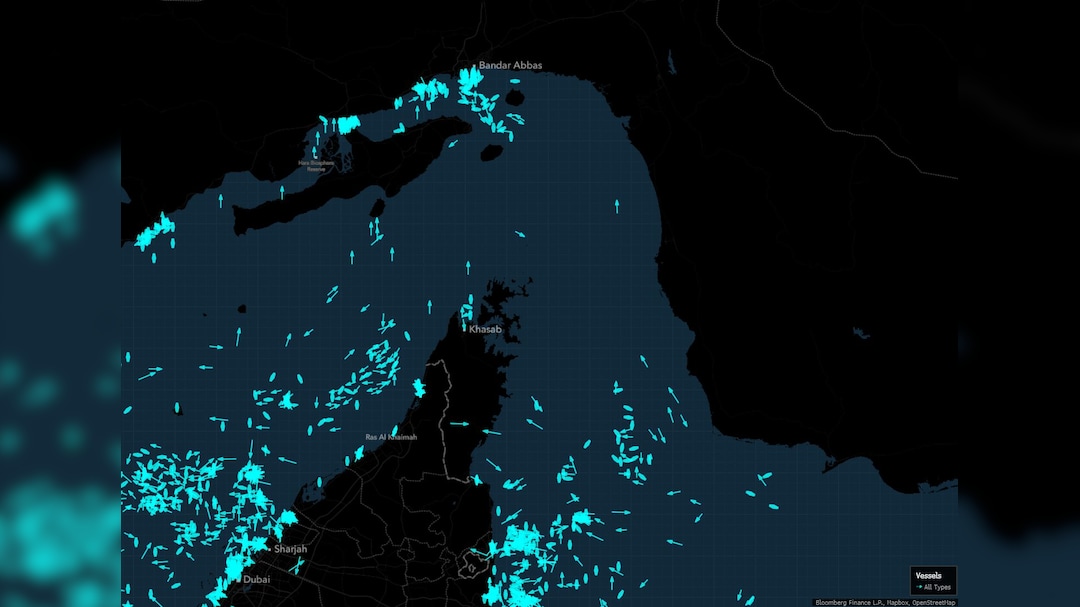
Task: Select the vessel cluster just left of Bandar Abbas label
Action: tap(432, 93)
